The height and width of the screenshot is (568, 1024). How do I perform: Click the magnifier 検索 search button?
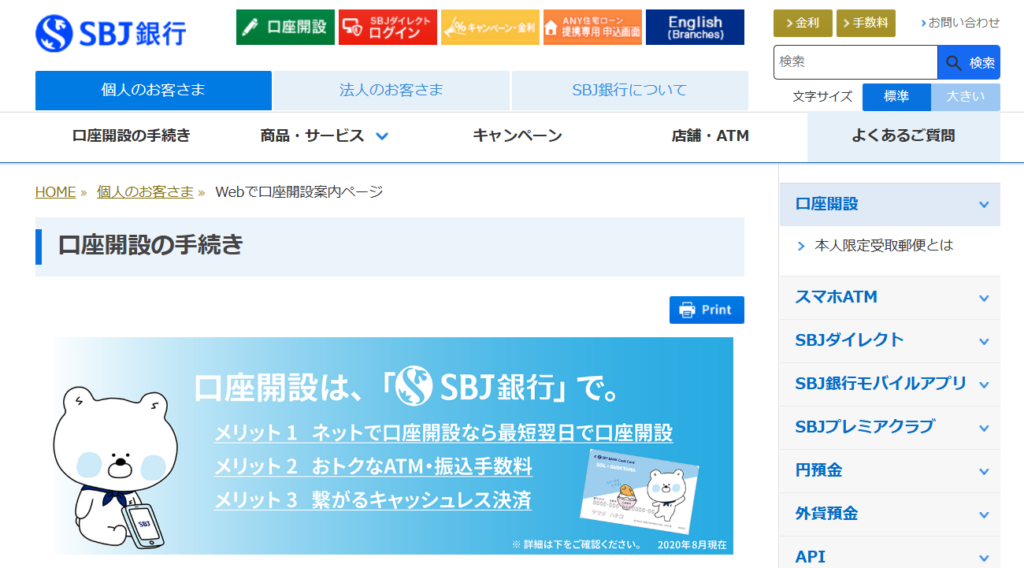point(968,62)
